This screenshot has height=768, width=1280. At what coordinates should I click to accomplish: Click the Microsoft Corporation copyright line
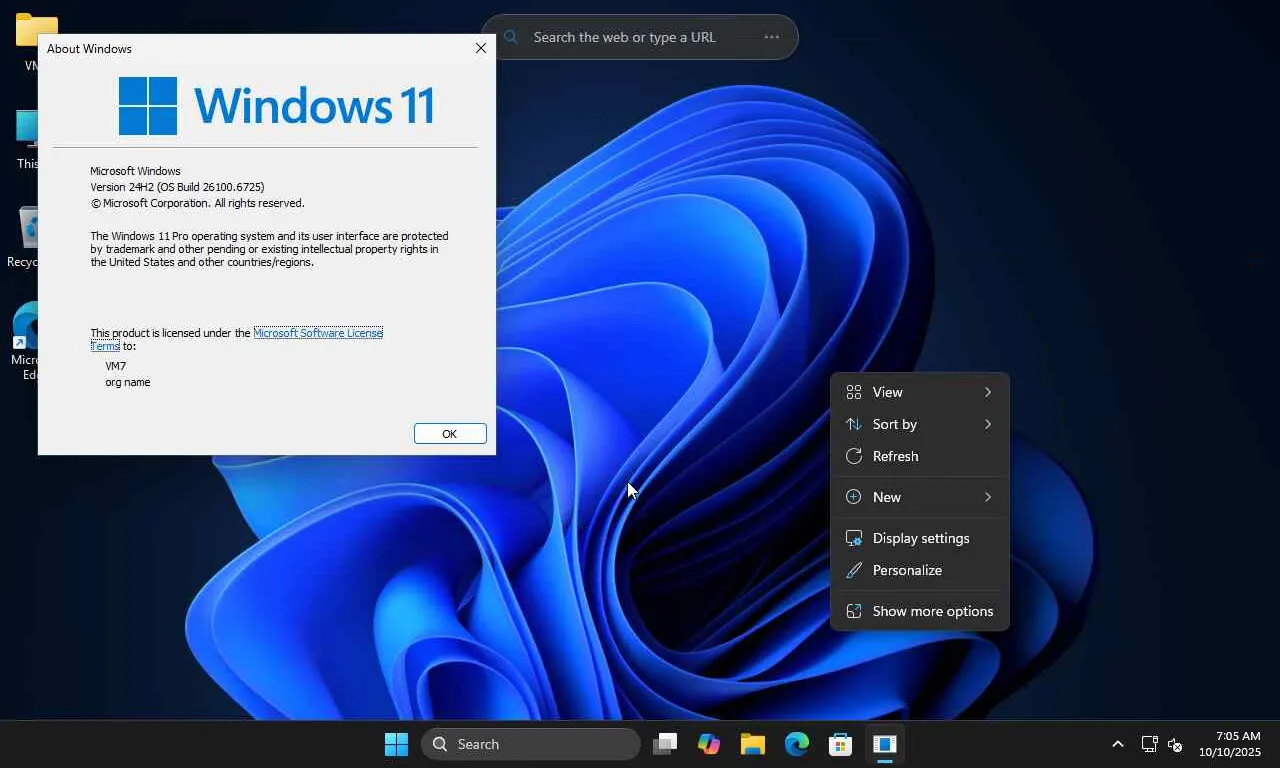tap(197, 203)
